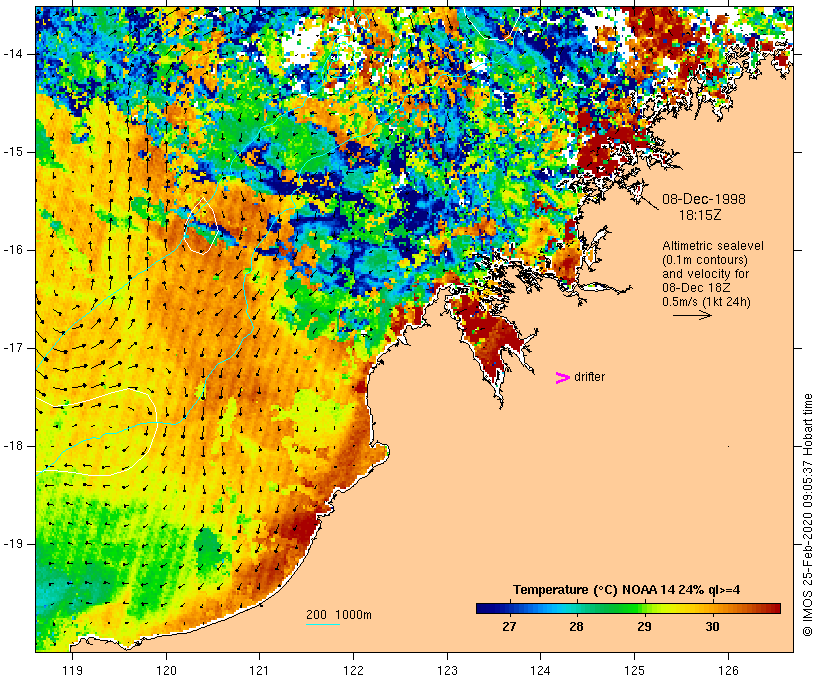Click longitude axis label 126
The height and width of the screenshot is (680, 820).
(728, 670)
